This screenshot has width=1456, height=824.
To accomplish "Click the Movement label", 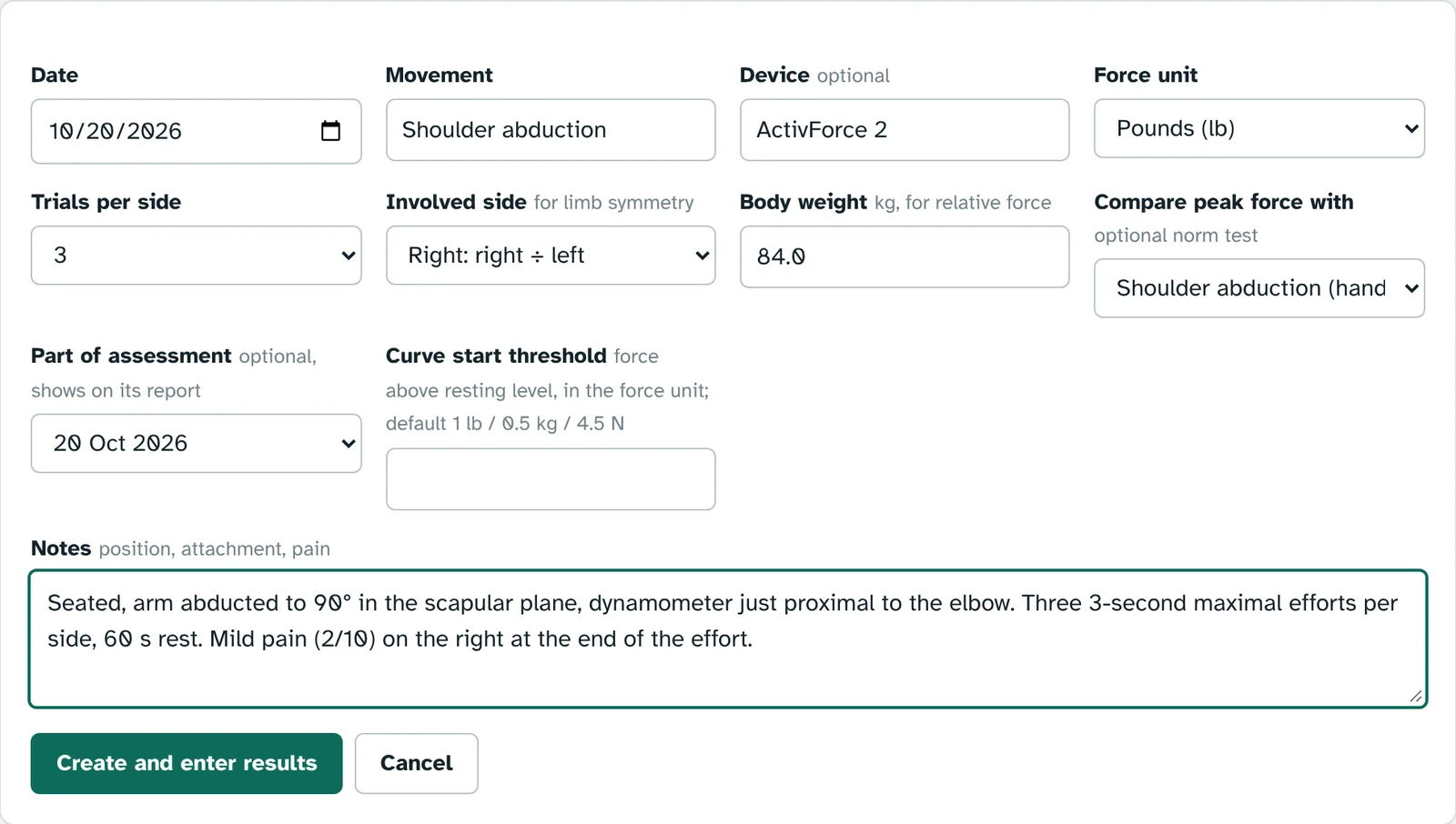I will coord(440,75).
